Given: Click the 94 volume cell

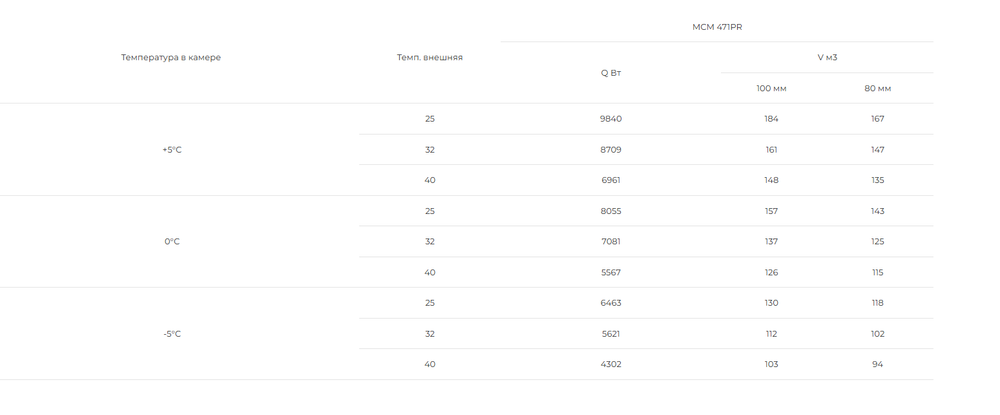Looking at the screenshot, I should click(x=878, y=365).
